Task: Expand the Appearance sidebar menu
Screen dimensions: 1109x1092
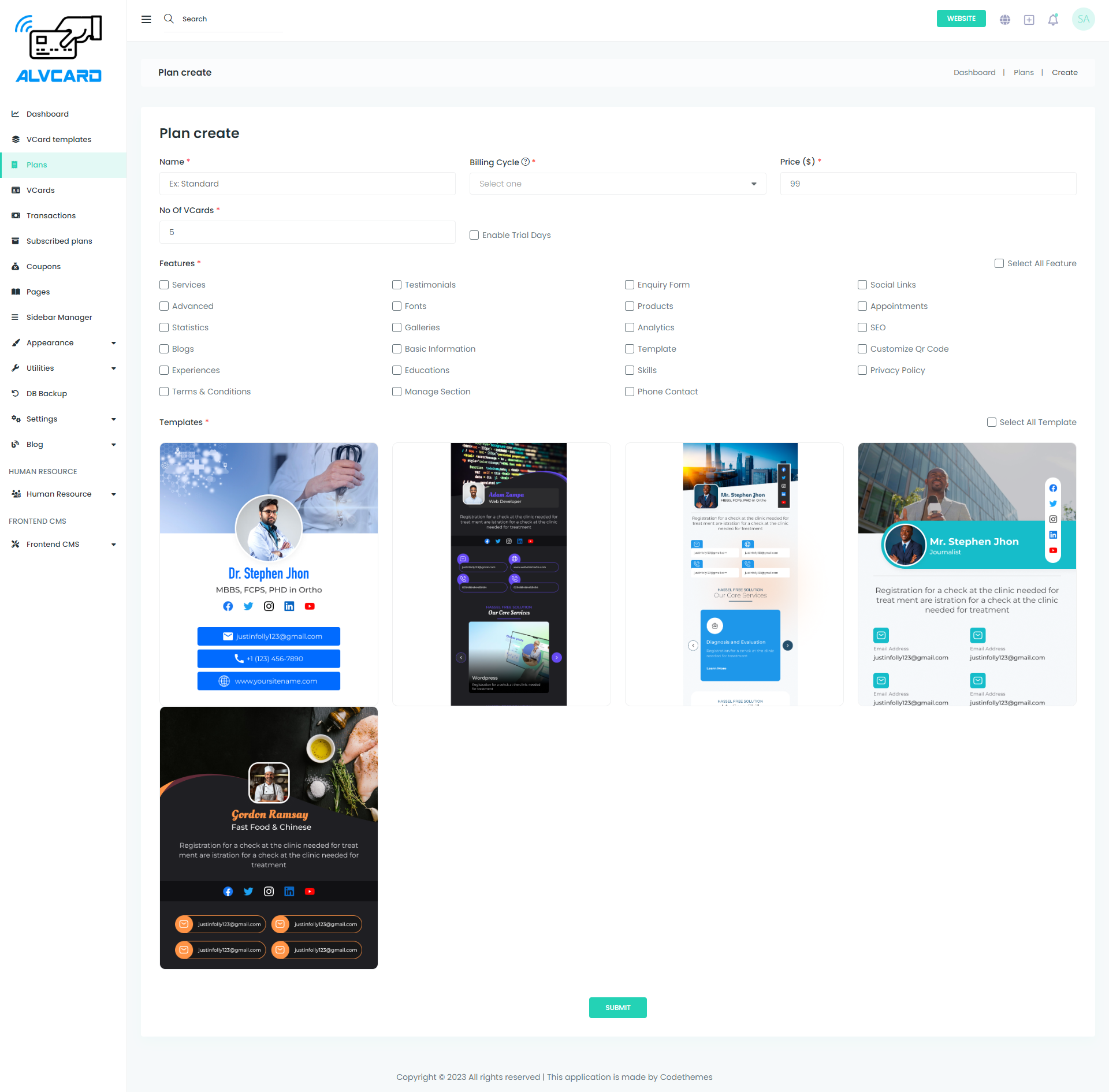Action: 64,342
